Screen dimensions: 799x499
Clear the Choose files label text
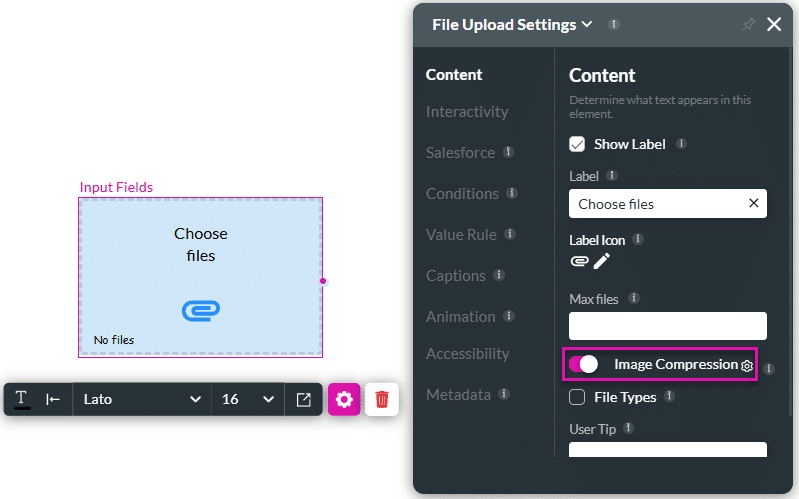point(753,204)
